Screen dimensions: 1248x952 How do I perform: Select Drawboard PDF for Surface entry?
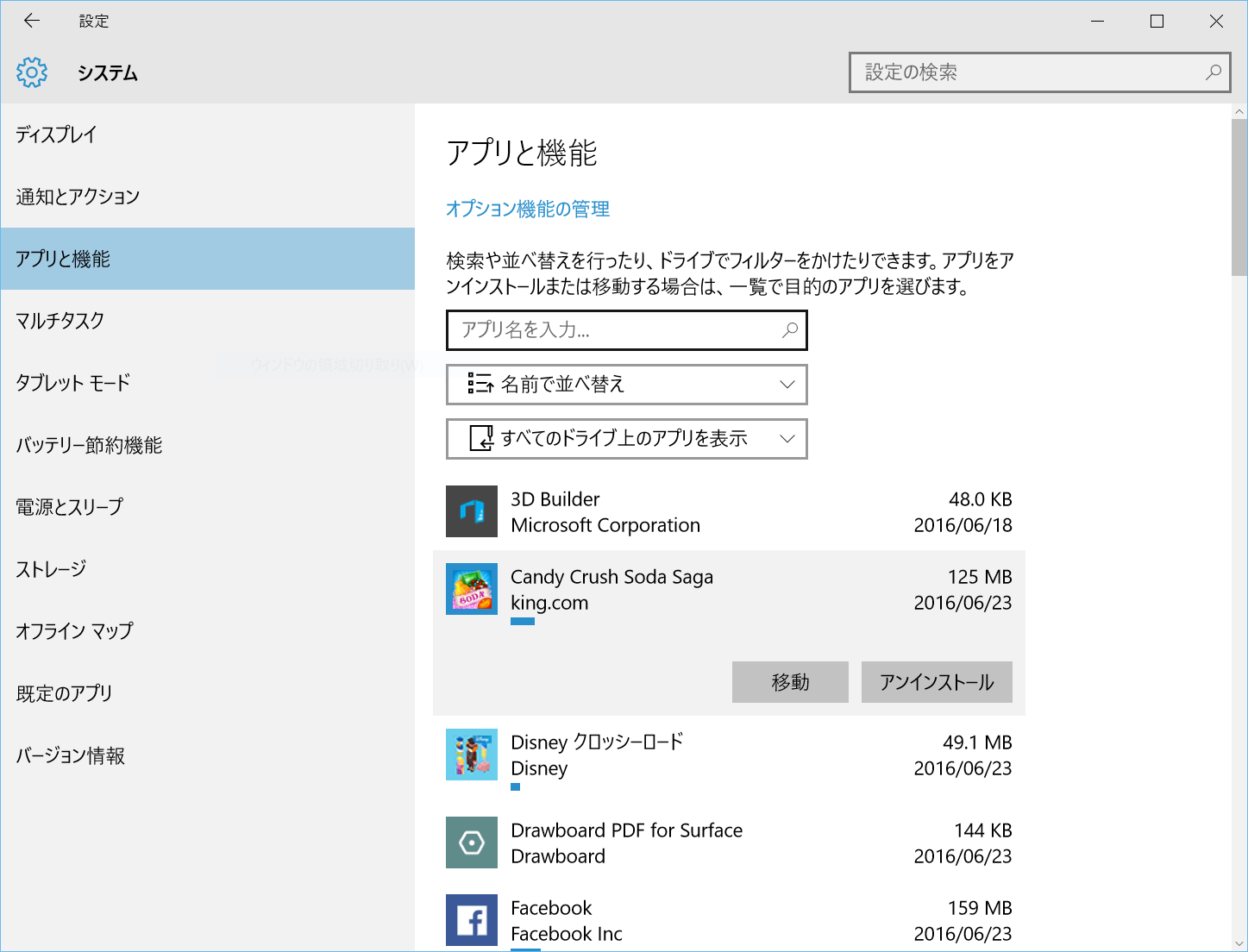[x=729, y=843]
